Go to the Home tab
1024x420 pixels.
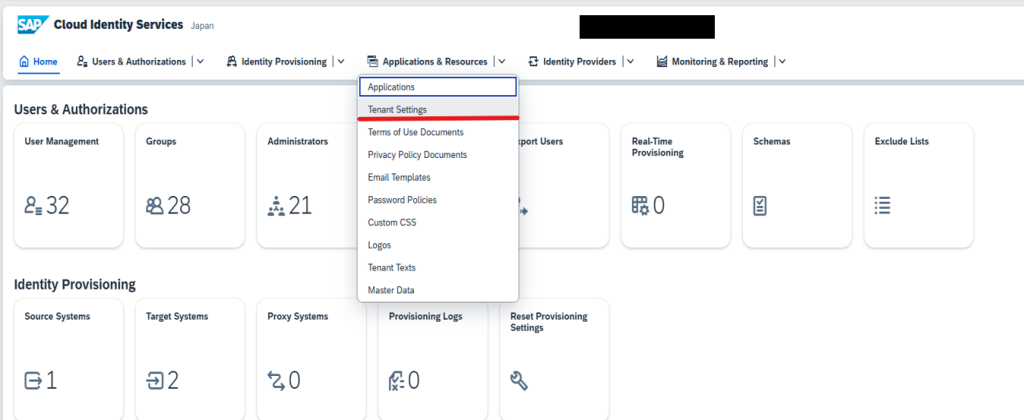click(x=39, y=62)
